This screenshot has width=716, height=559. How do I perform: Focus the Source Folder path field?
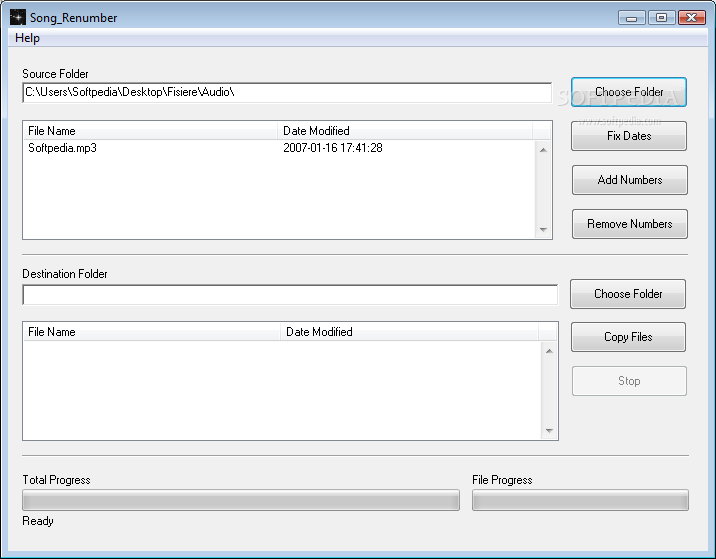(287, 93)
